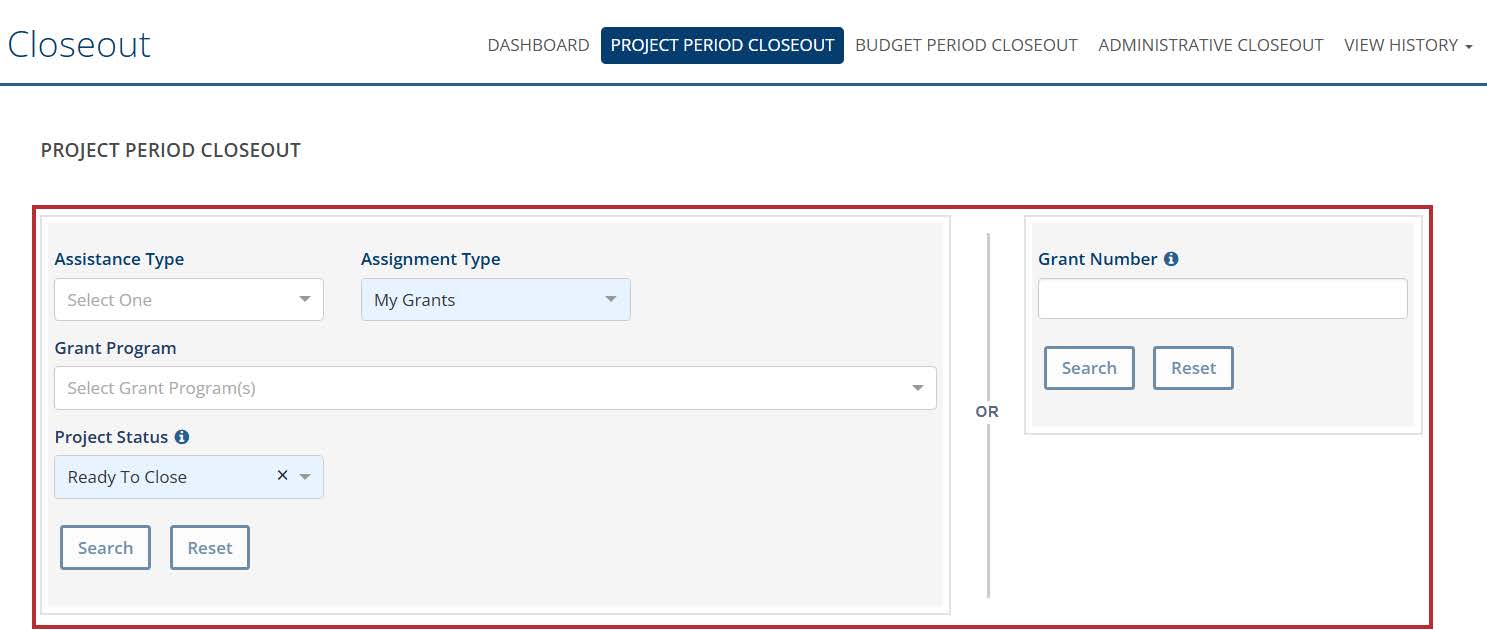
Task: Click the My Grants text in Assignment Type
Action: (414, 300)
